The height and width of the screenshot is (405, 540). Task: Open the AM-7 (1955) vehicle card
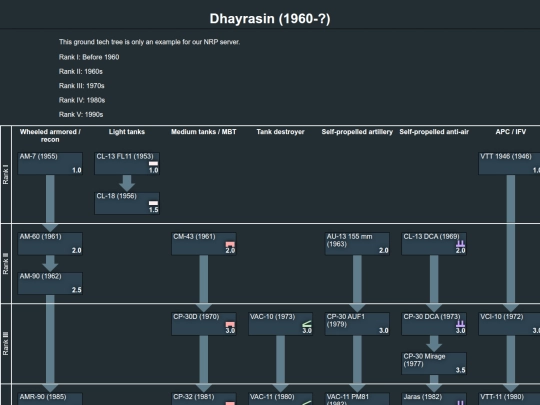(50, 164)
